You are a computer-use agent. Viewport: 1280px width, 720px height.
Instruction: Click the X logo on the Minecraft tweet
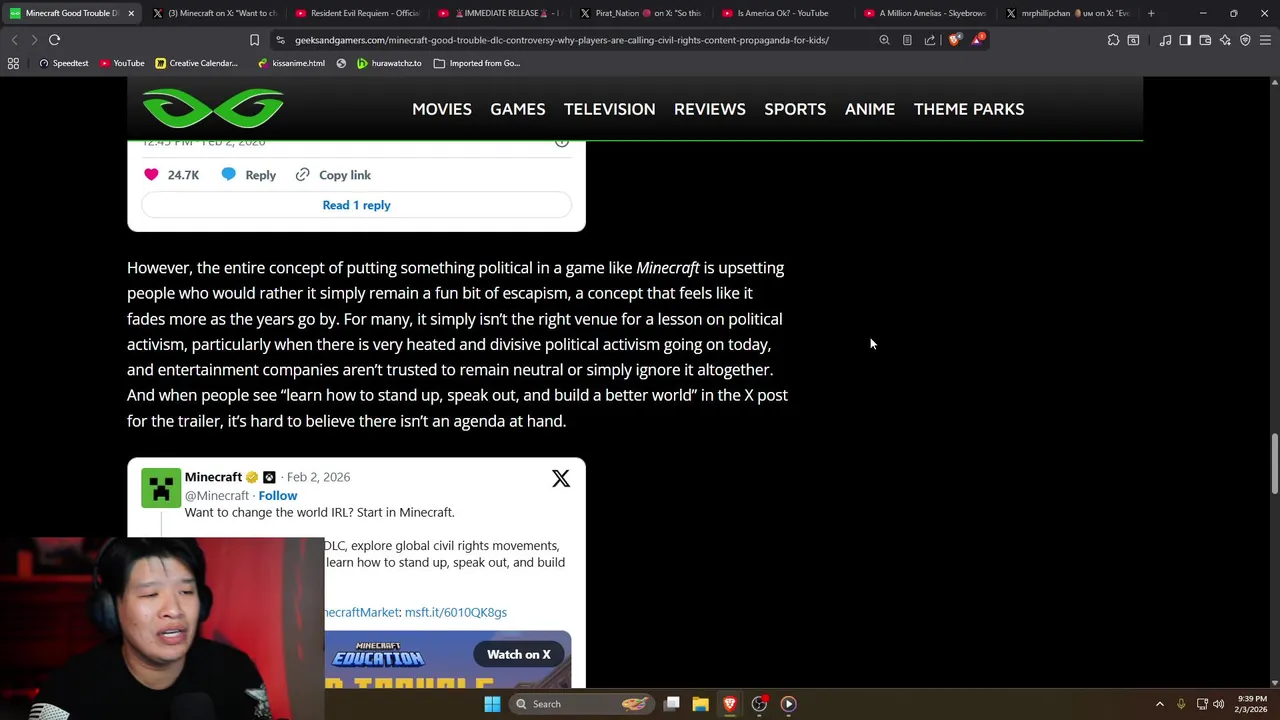[x=561, y=479]
